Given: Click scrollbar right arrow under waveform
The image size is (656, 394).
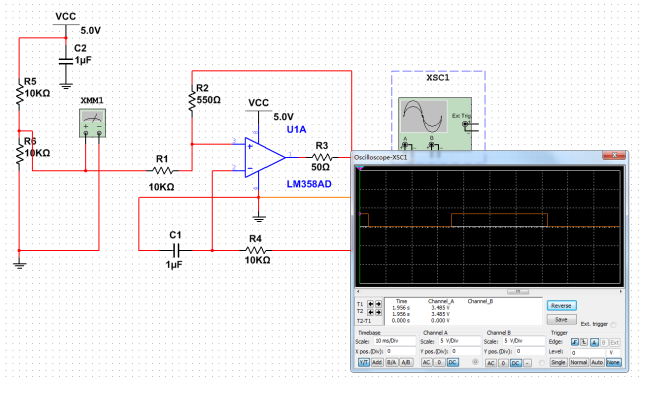Looking at the screenshot, I should [x=621, y=291].
